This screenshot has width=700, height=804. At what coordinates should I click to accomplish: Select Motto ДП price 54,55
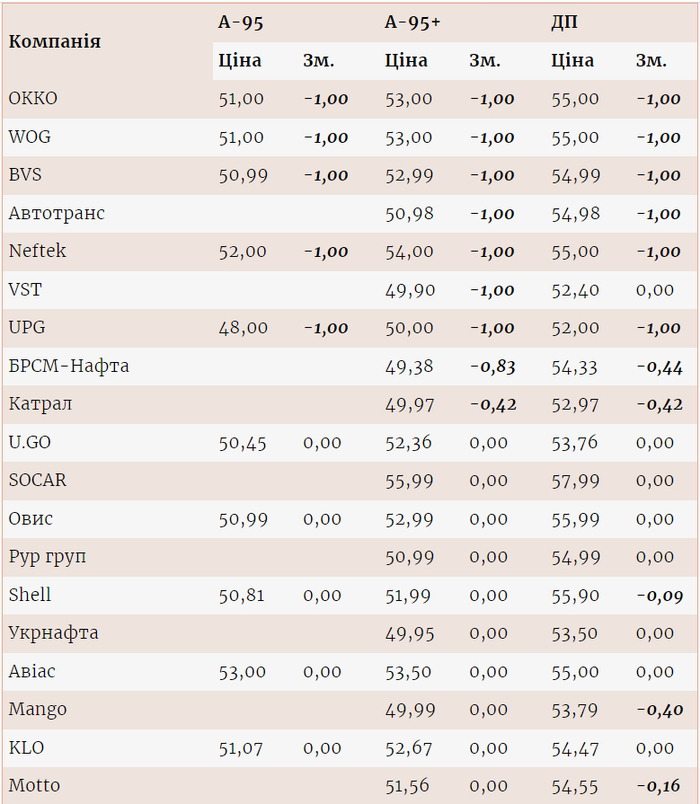pyautogui.click(x=575, y=785)
